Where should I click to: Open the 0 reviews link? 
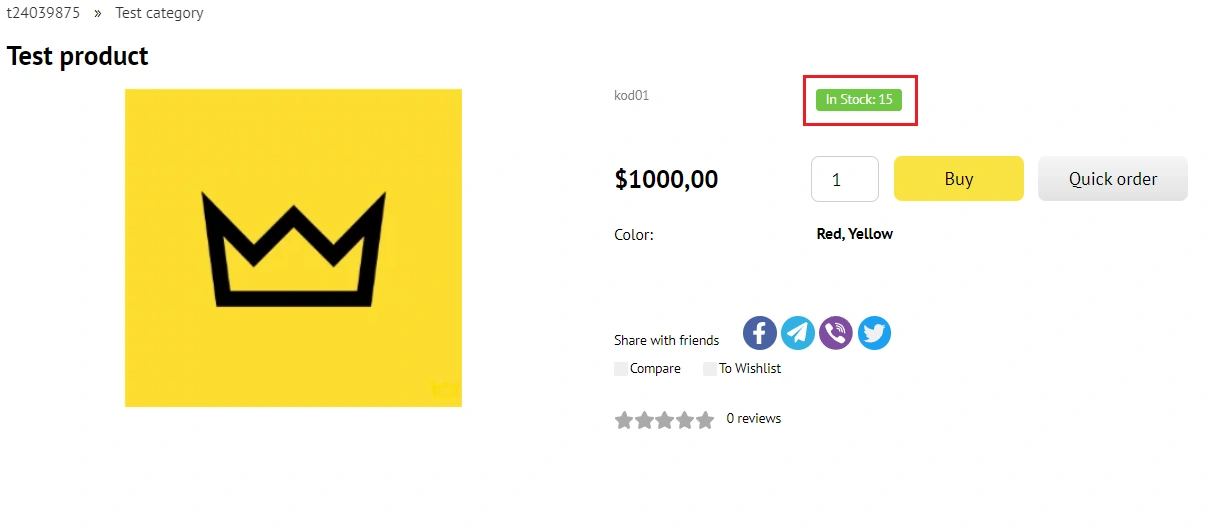[x=754, y=418]
